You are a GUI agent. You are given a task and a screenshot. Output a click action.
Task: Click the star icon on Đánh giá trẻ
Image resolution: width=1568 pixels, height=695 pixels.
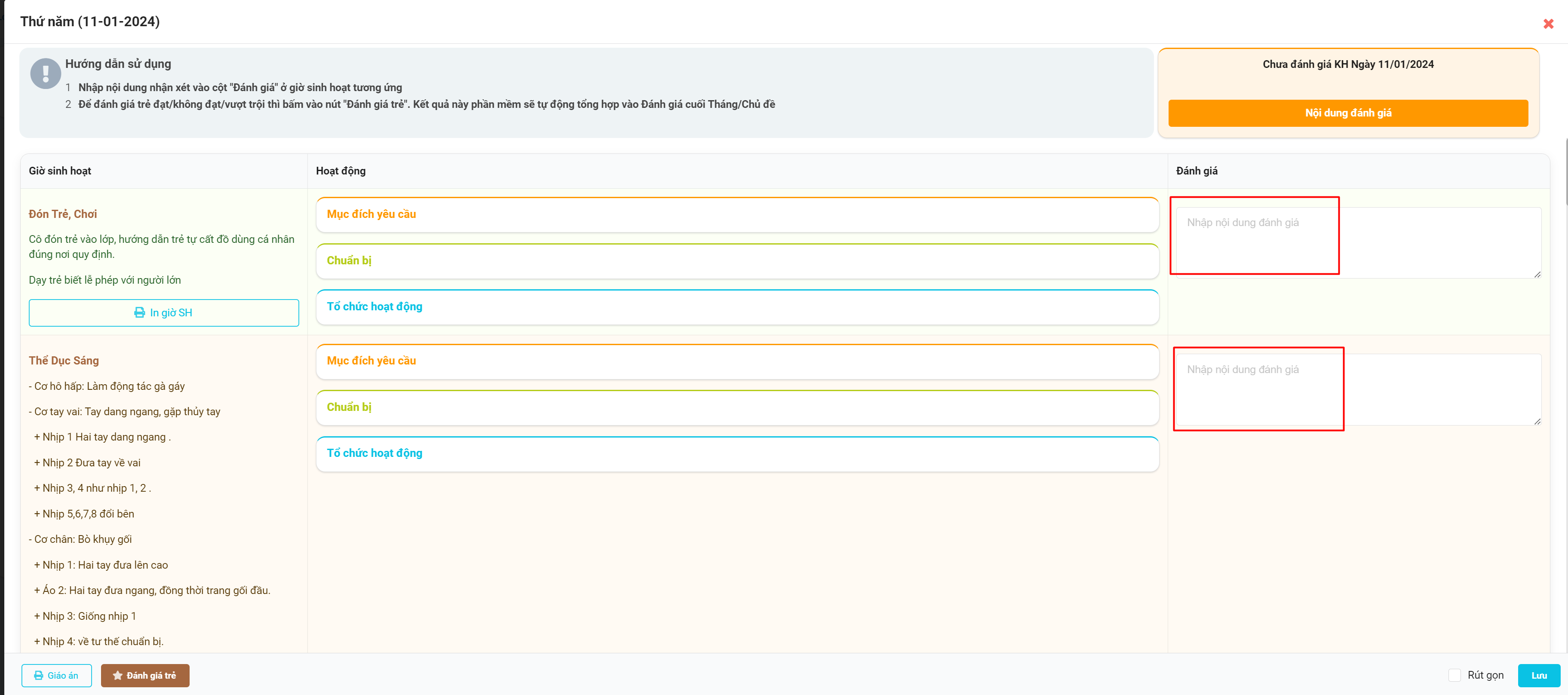(117, 676)
